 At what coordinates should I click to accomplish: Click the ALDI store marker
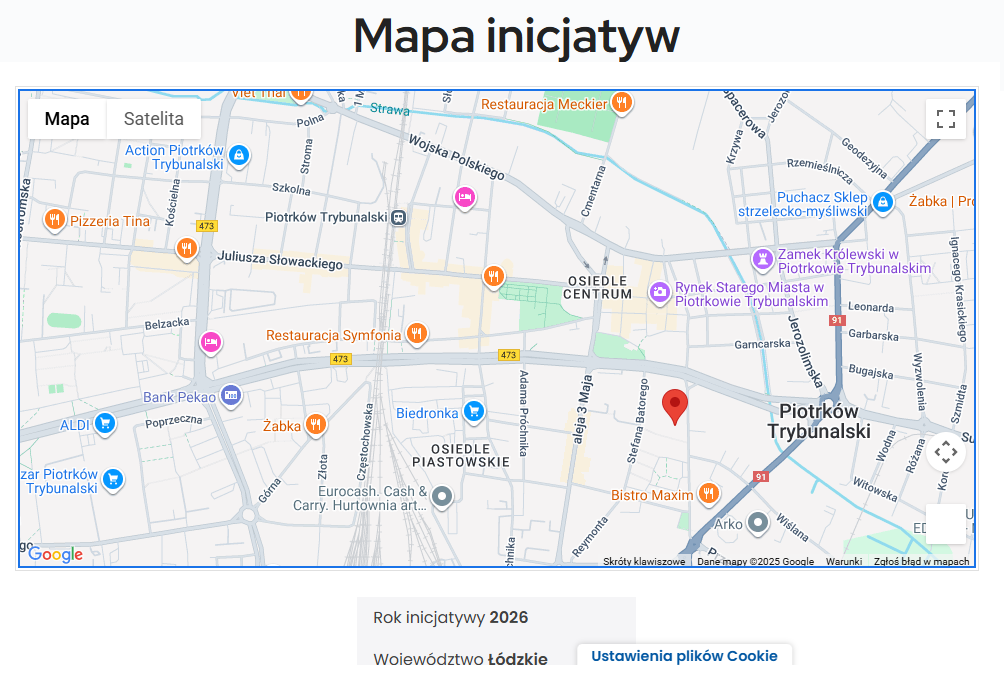pos(104,424)
